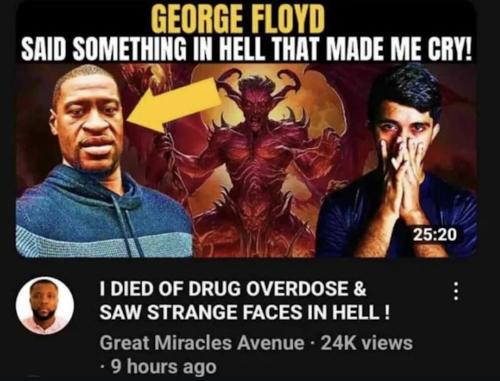Screen dimensions: 500x381
Task: Click the title line "SAW STRANGE FACES IN HELL !"
Action: [x=244, y=312]
